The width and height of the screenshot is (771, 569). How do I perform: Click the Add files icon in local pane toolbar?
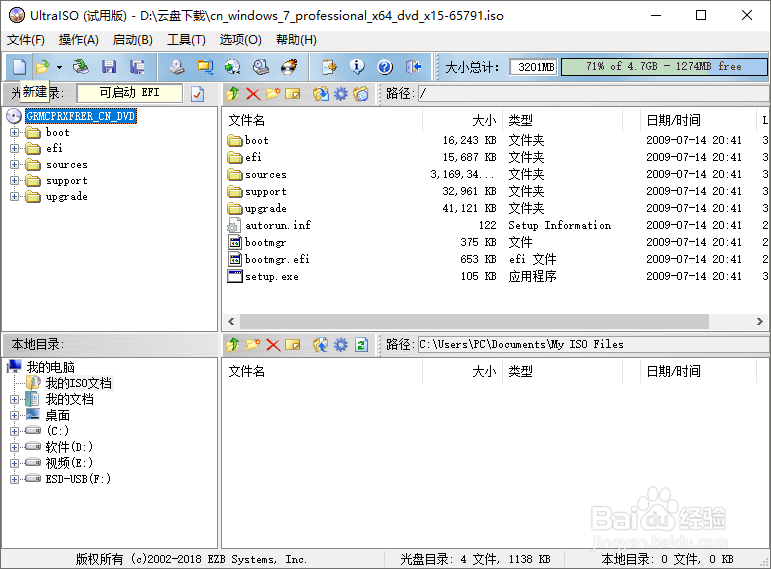[x=321, y=345]
